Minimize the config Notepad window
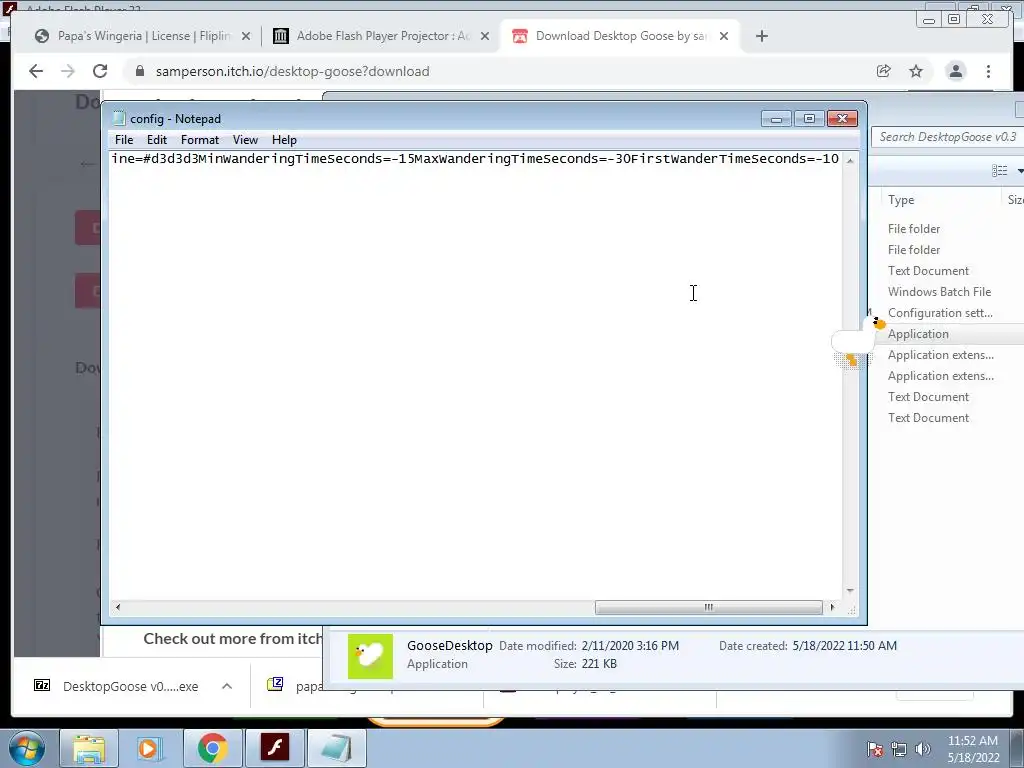This screenshot has width=1024, height=768. pyautogui.click(x=776, y=118)
